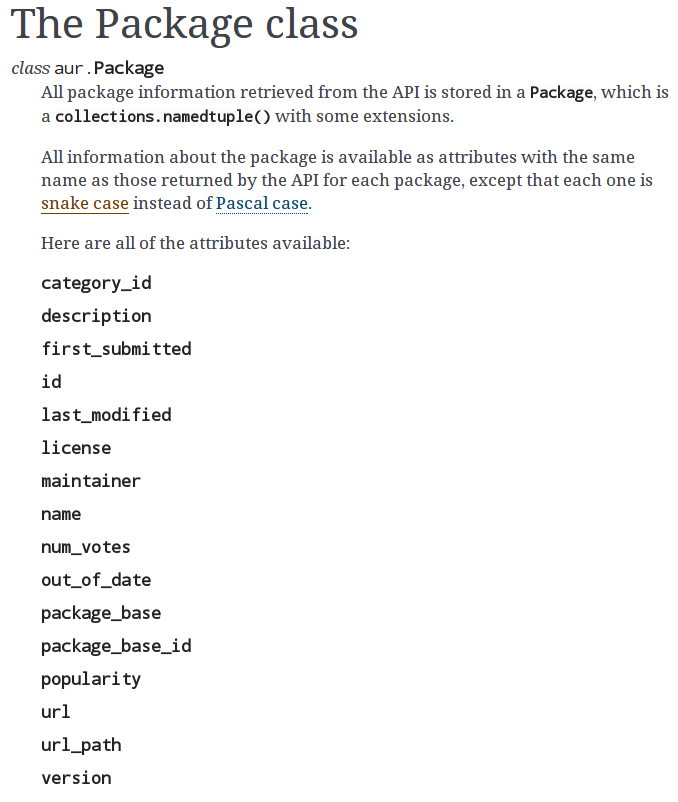Select the maintainer attribute

(91, 481)
